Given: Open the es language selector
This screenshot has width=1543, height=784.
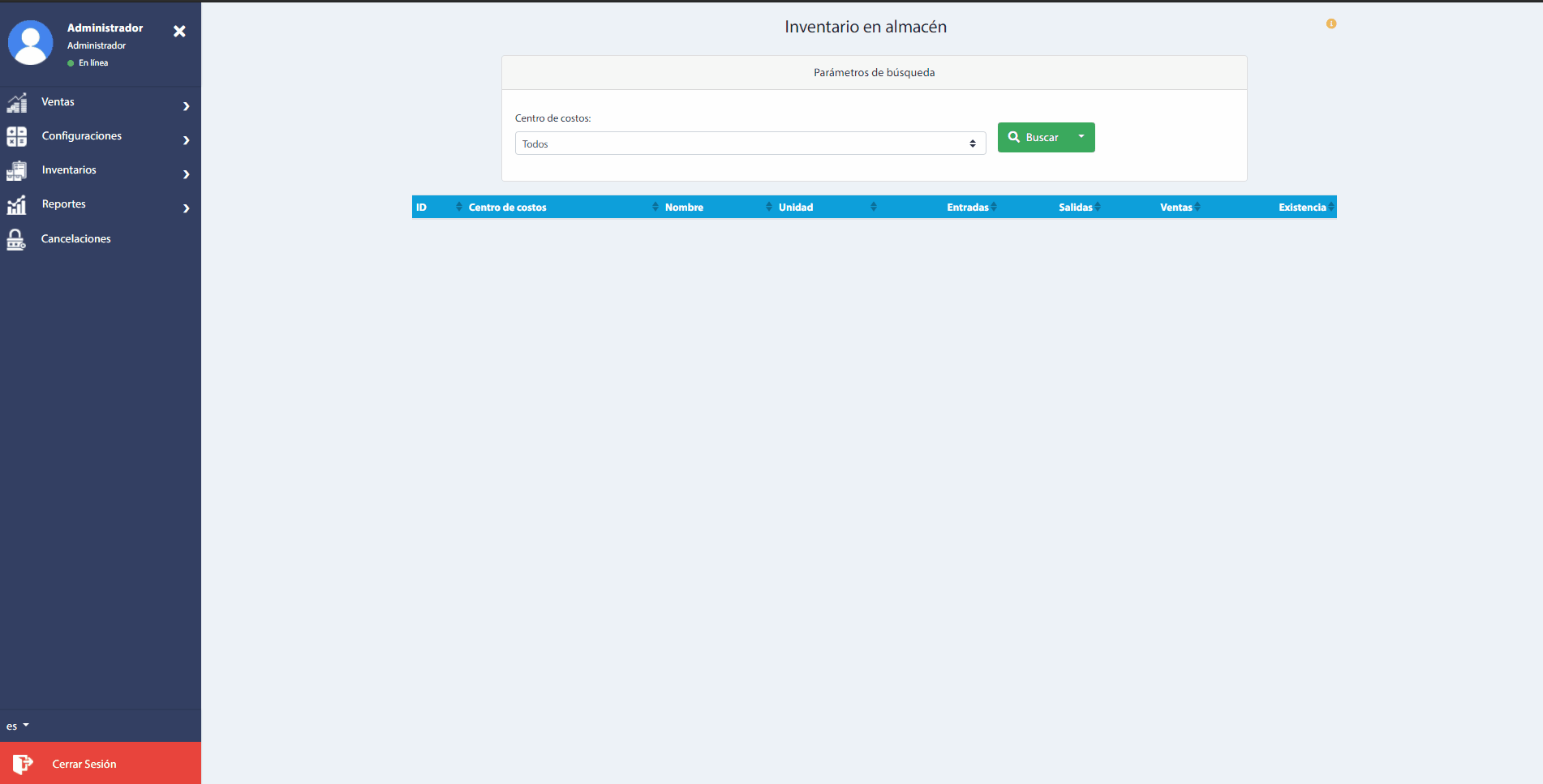Looking at the screenshot, I should pyautogui.click(x=17, y=726).
